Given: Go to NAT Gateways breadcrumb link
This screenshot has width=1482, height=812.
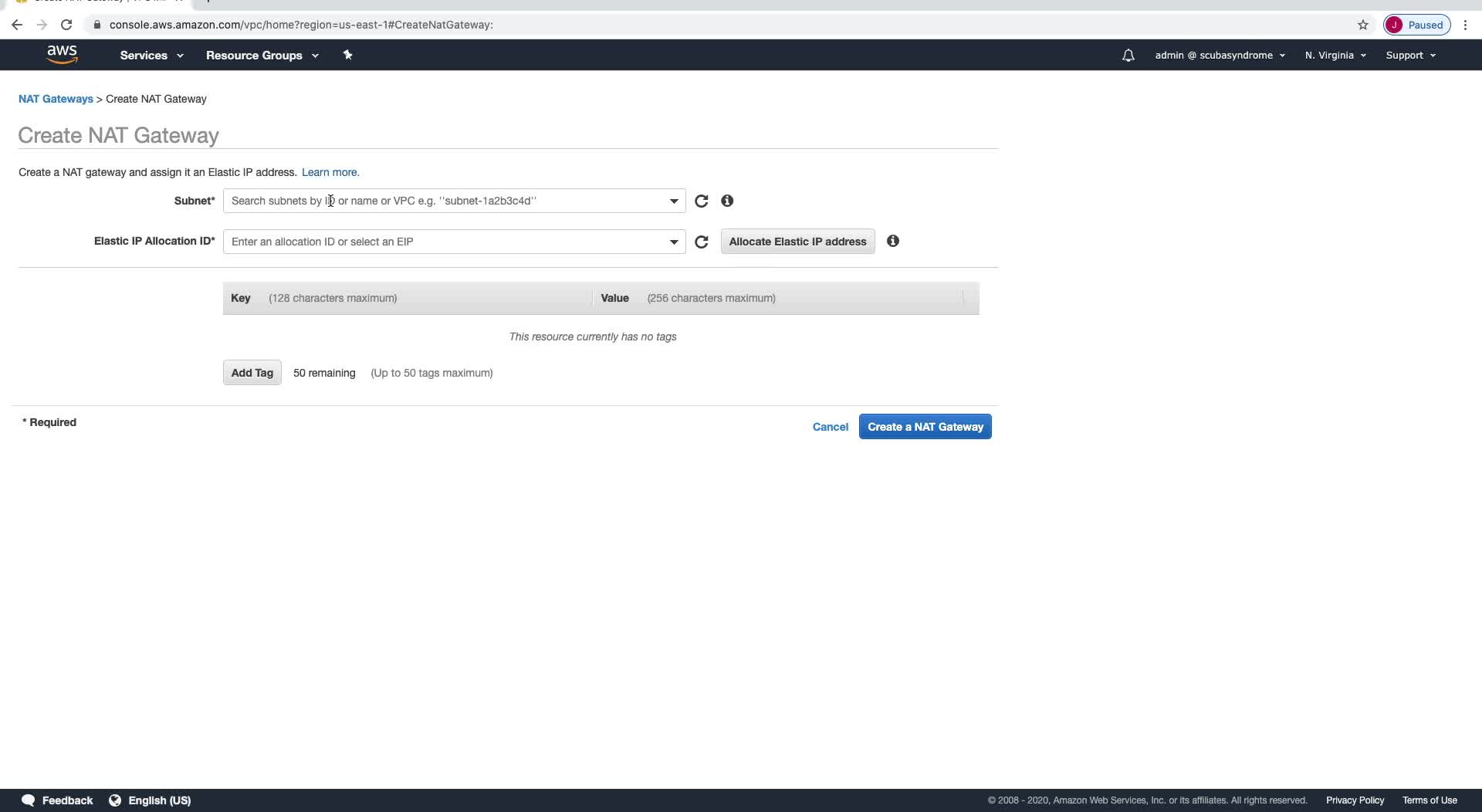Looking at the screenshot, I should 56,99.
